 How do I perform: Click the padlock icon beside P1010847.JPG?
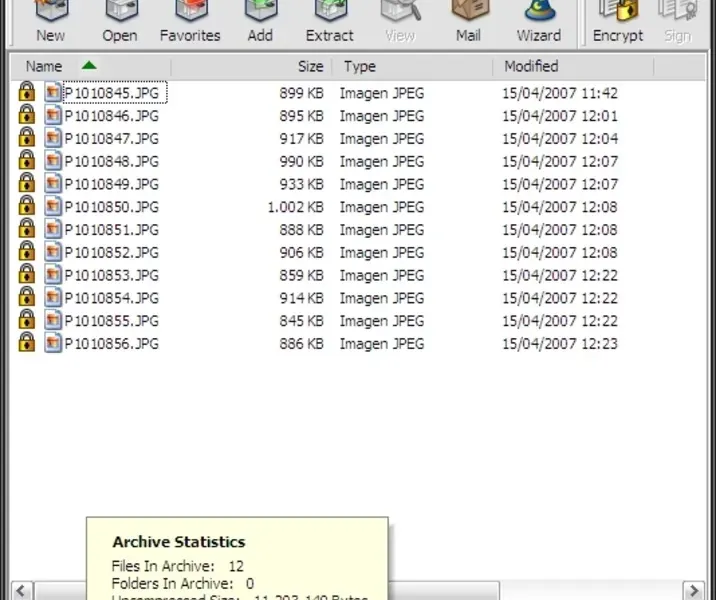tap(27, 137)
